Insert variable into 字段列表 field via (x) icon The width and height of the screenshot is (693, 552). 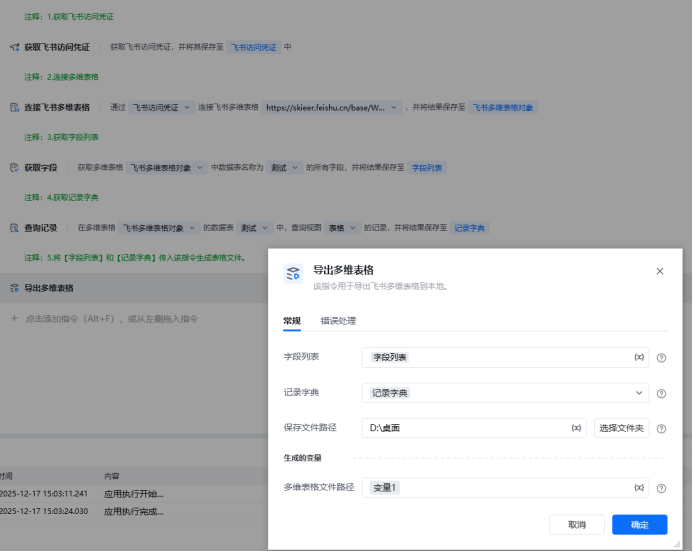pos(639,357)
